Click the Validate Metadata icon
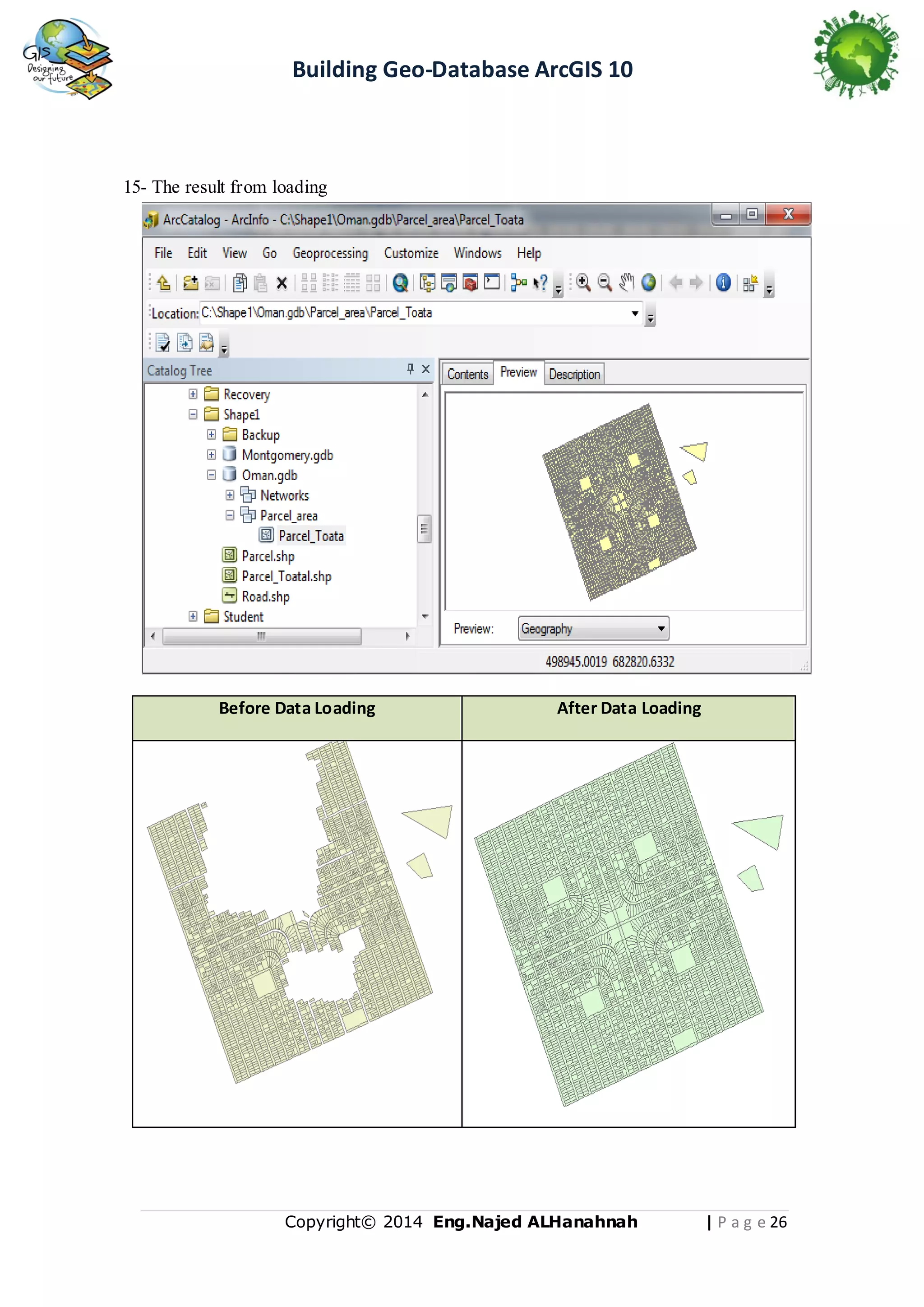This screenshot has height=1307, width=924. click(163, 342)
